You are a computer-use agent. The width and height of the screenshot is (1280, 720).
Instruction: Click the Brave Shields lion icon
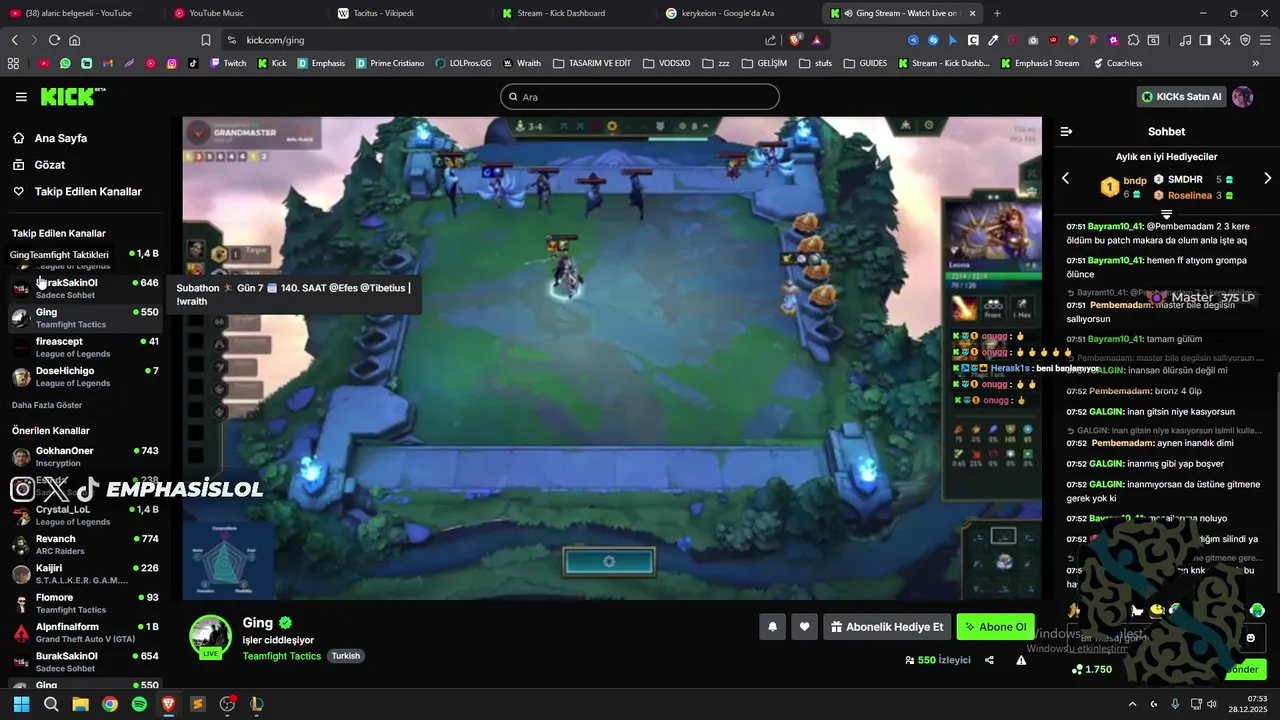(x=796, y=40)
